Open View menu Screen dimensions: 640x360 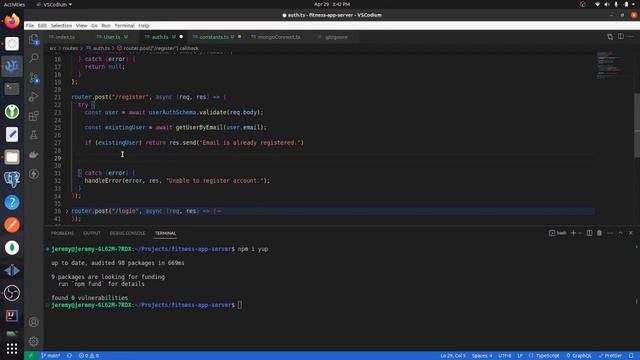[x=81, y=26]
